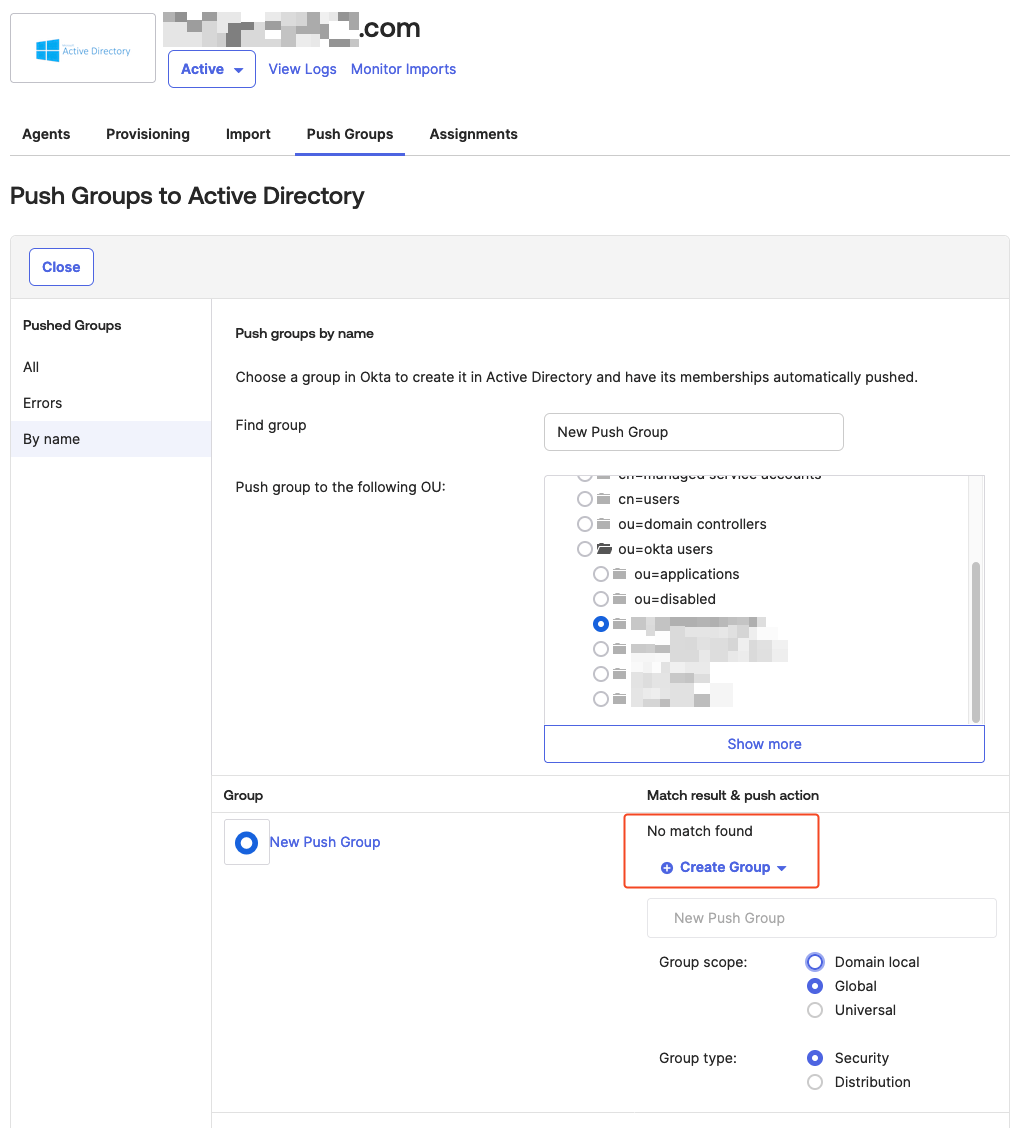This screenshot has height=1128, width=1021.
Task: Set group type to Security
Action: 814,1058
